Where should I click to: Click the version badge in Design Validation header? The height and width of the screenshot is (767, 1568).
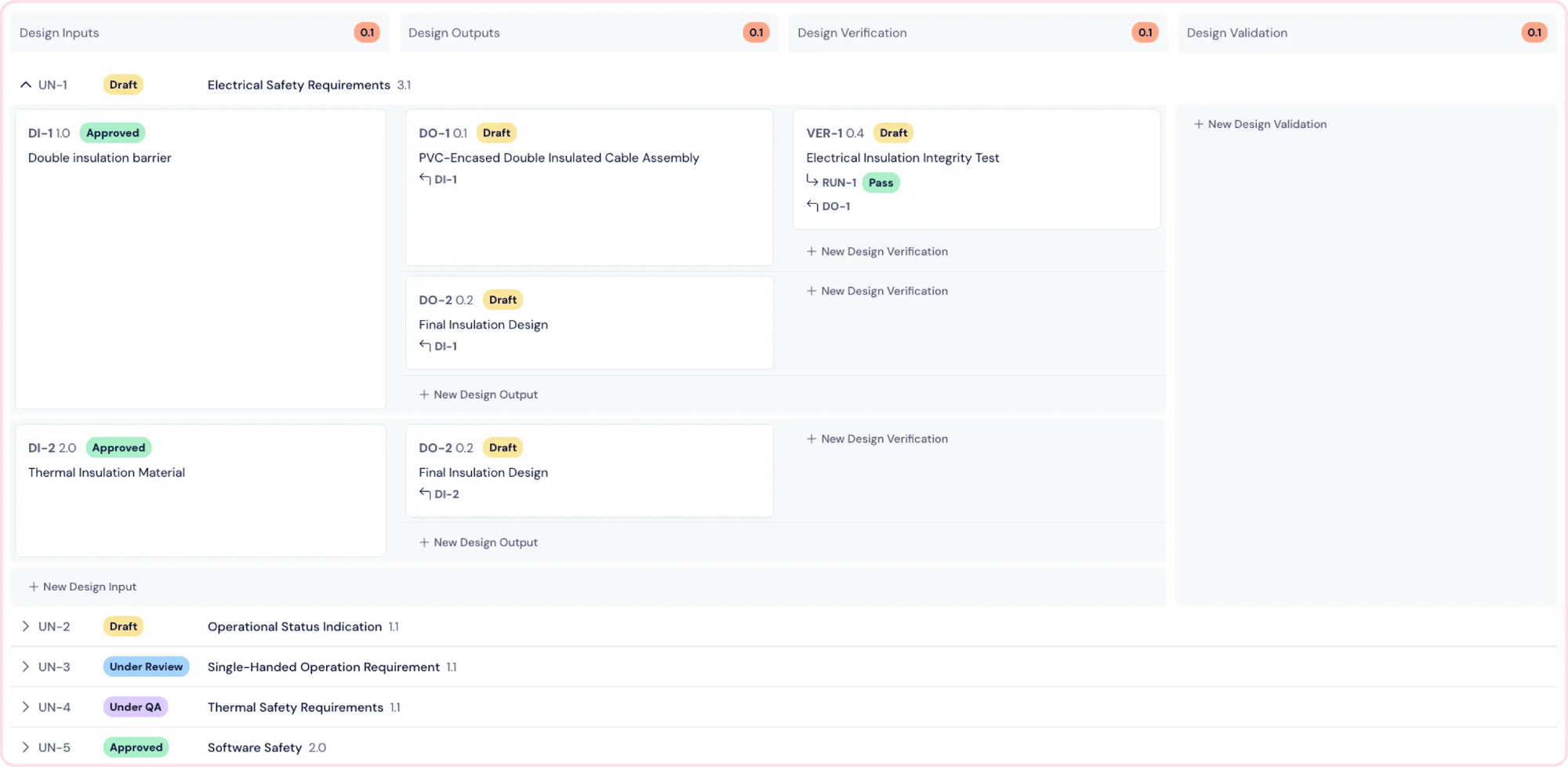1534,33
